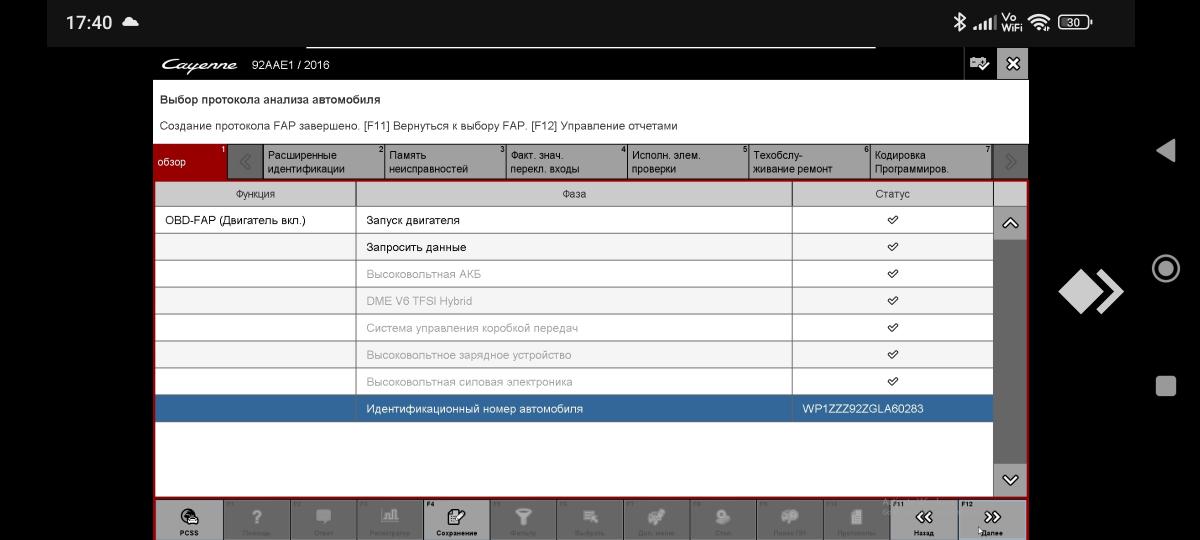Switch to the Память неисправностей tab

tap(445, 162)
